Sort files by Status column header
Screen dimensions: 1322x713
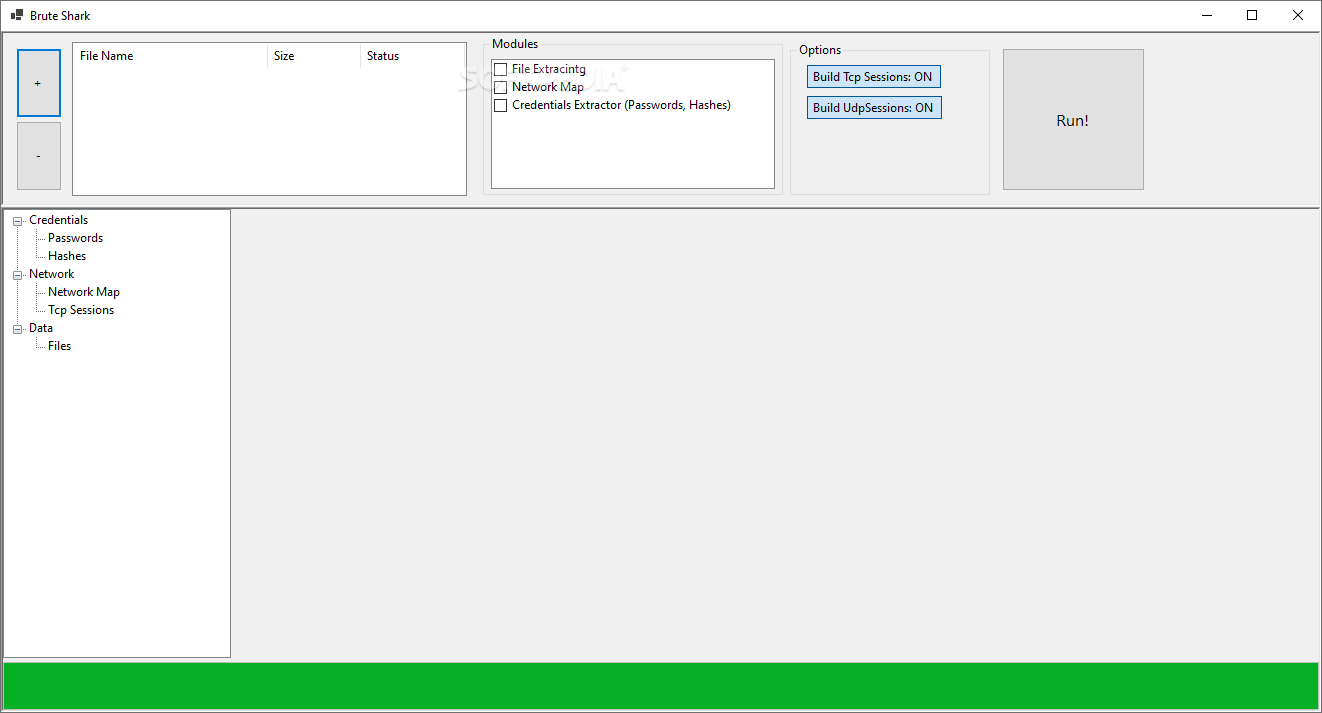(x=413, y=56)
